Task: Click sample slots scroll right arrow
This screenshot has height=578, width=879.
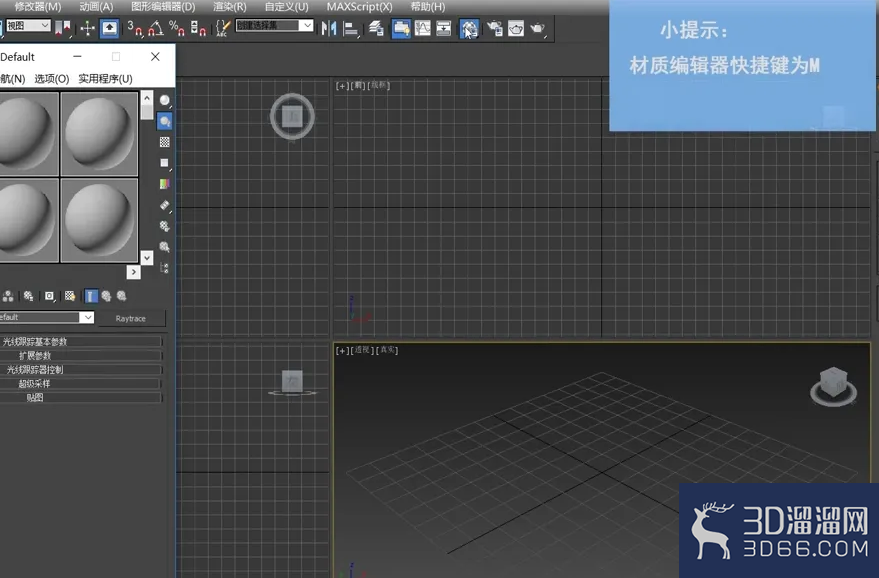Action: [133, 272]
